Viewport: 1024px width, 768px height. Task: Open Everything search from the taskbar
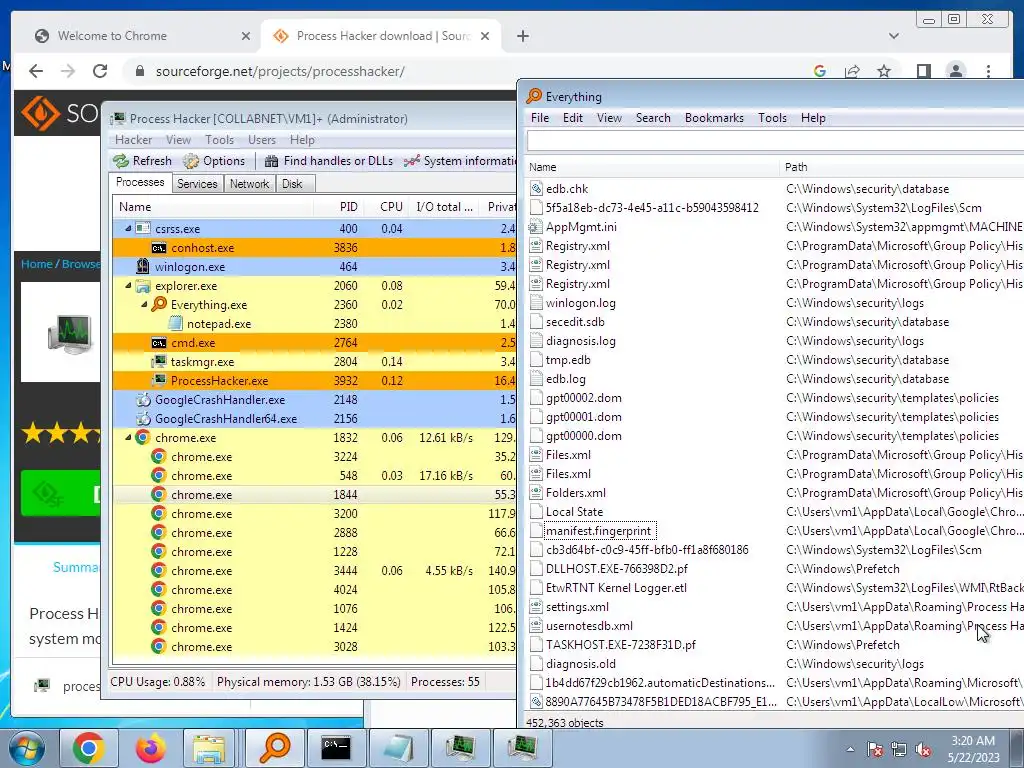click(x=274, y=748)
